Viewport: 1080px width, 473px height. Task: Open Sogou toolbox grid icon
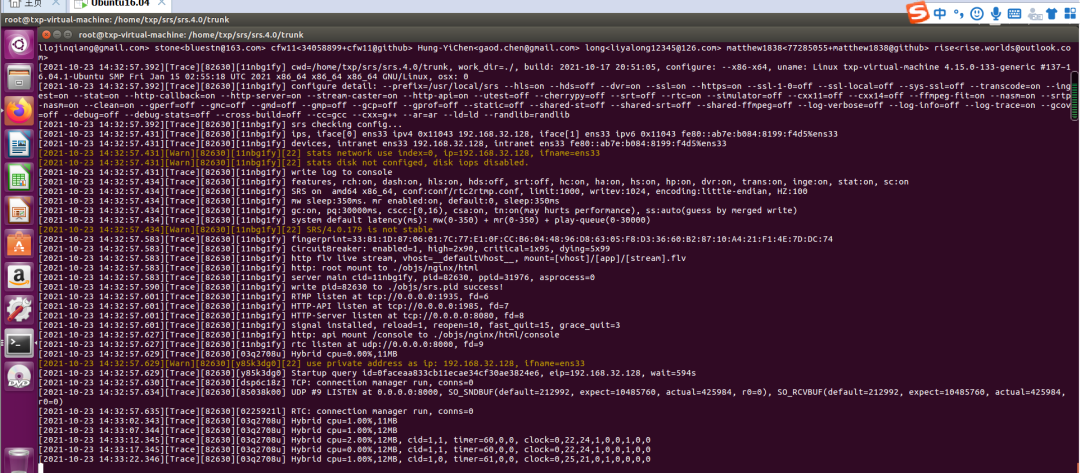coord(1070,13)
